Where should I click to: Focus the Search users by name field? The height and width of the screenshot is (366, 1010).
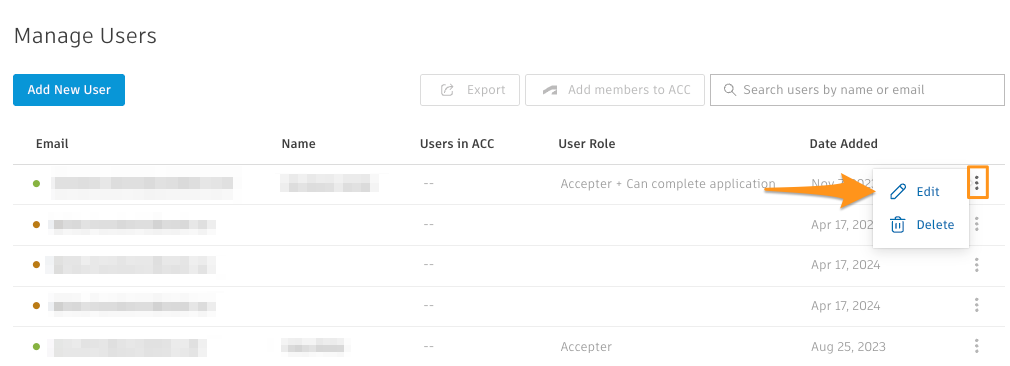pyautogui.click(x=857, y=90)
